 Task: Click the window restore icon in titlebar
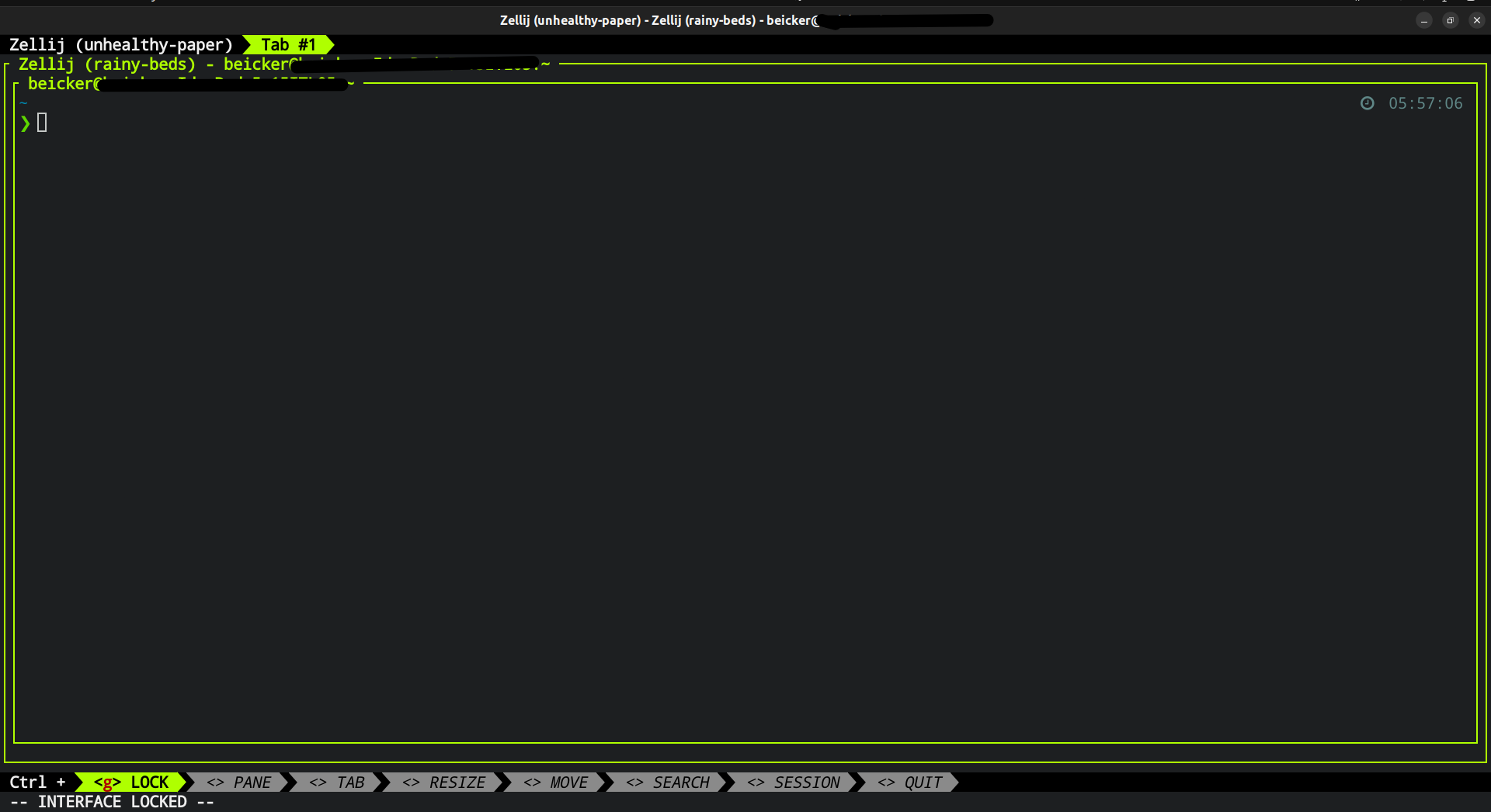pos(1450,20)
